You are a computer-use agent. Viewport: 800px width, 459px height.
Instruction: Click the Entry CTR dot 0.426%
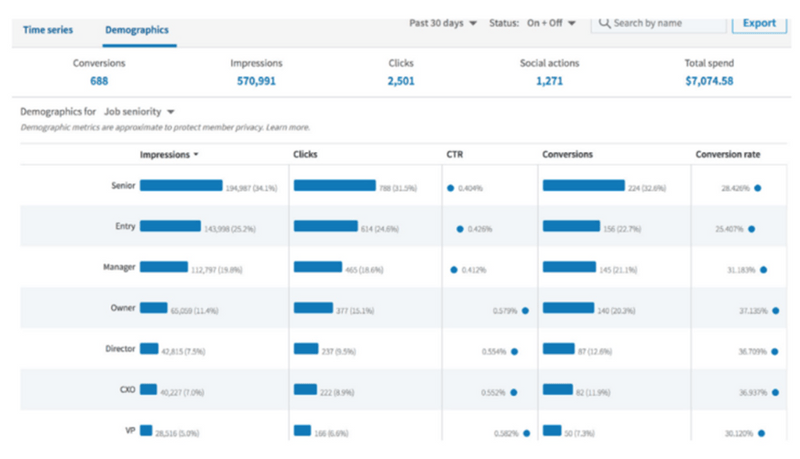460,229
